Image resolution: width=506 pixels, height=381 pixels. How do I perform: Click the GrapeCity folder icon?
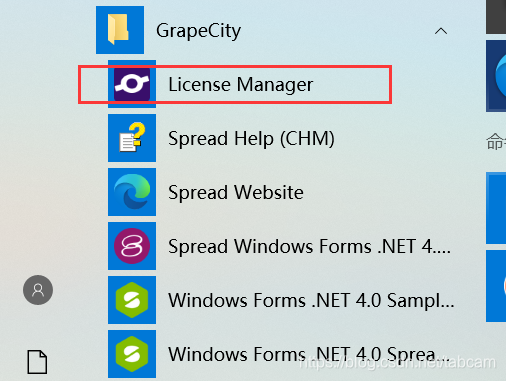click(120, 30)
